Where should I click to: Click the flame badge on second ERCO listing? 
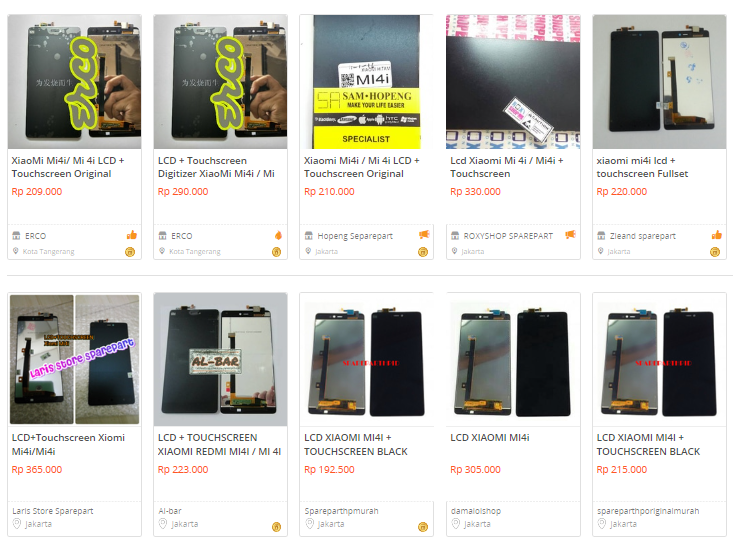click(x=278, y=235)
